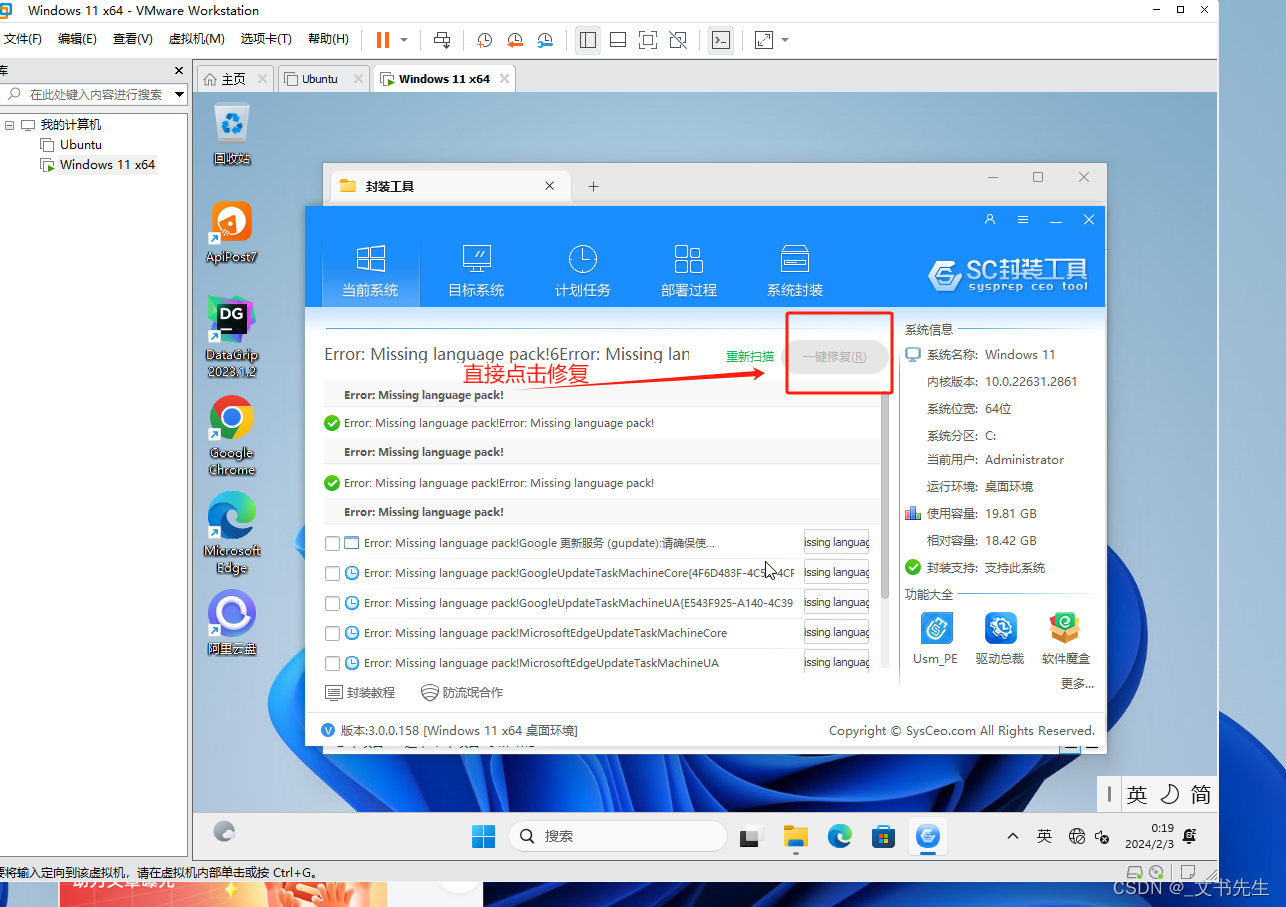Viewport: 1286px width, 907px height.
Task: Open the 文件(F) menu in VMware
Action: [23, 39]
